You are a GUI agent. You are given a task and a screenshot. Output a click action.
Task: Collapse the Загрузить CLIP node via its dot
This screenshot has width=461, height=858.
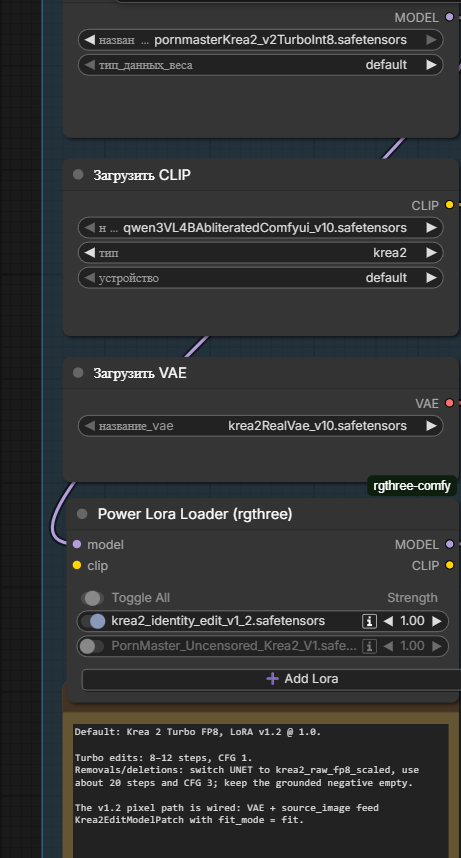coord(78,175)
